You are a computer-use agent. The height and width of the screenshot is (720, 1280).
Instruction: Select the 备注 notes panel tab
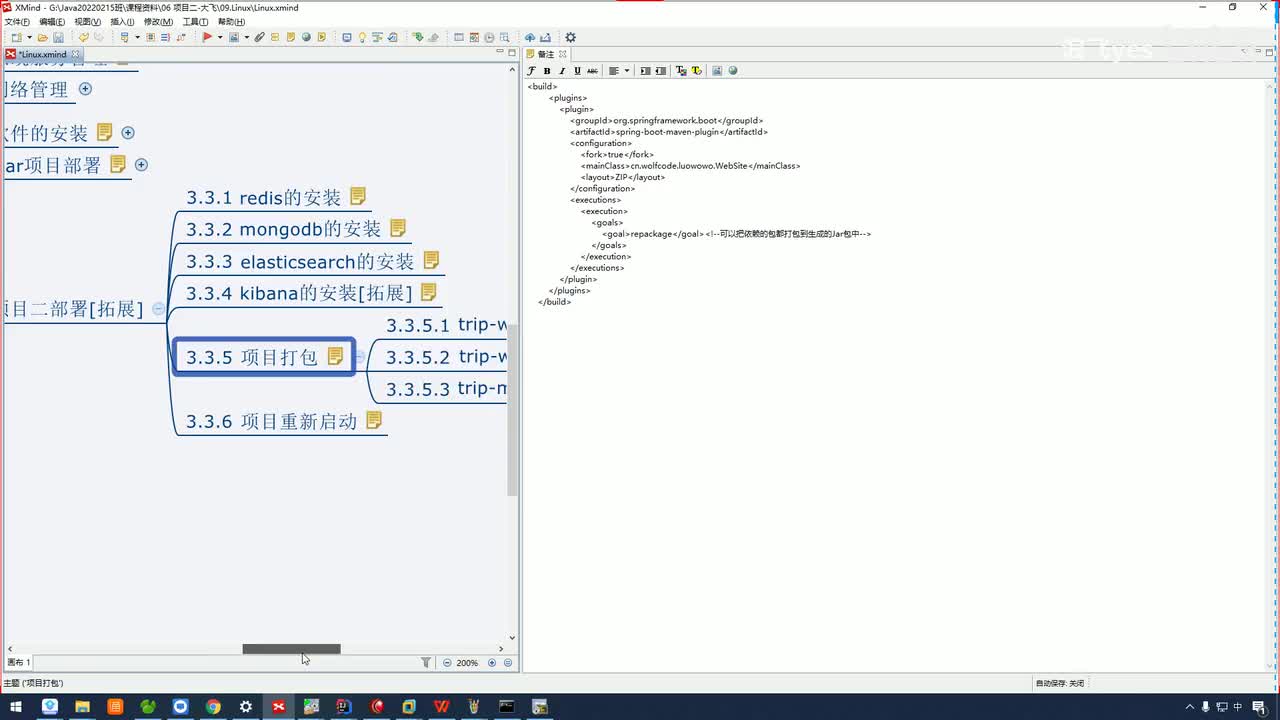547,54
